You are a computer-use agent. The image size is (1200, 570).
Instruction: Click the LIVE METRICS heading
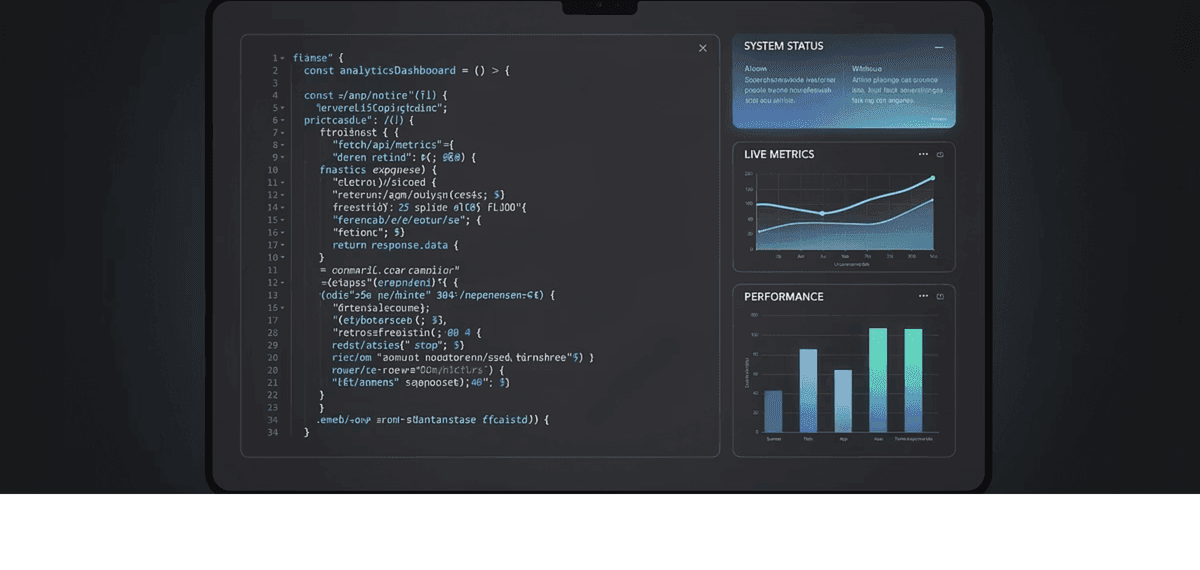779,155
